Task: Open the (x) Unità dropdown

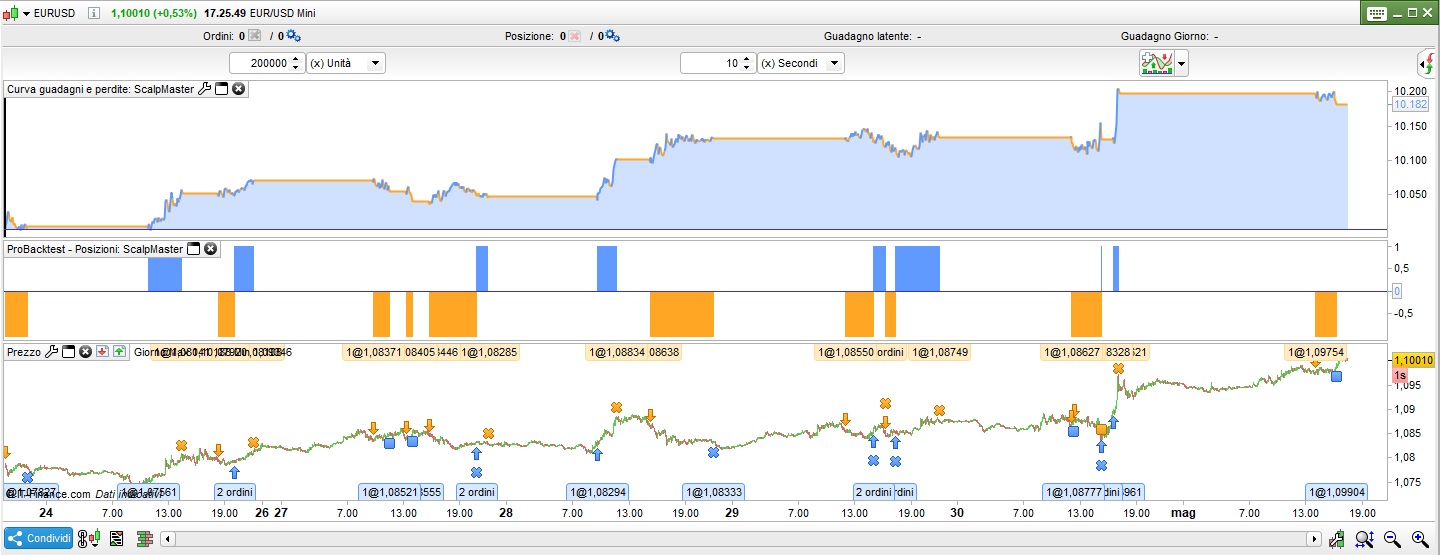Action: [346, 63]
